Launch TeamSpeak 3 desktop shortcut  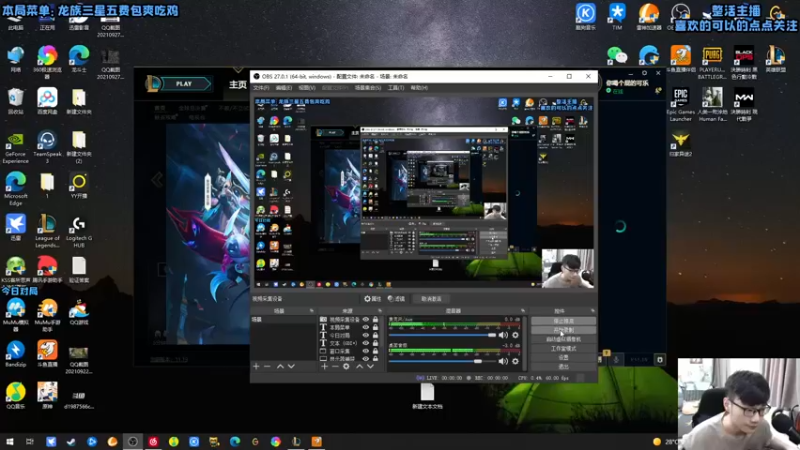[47, 148]
